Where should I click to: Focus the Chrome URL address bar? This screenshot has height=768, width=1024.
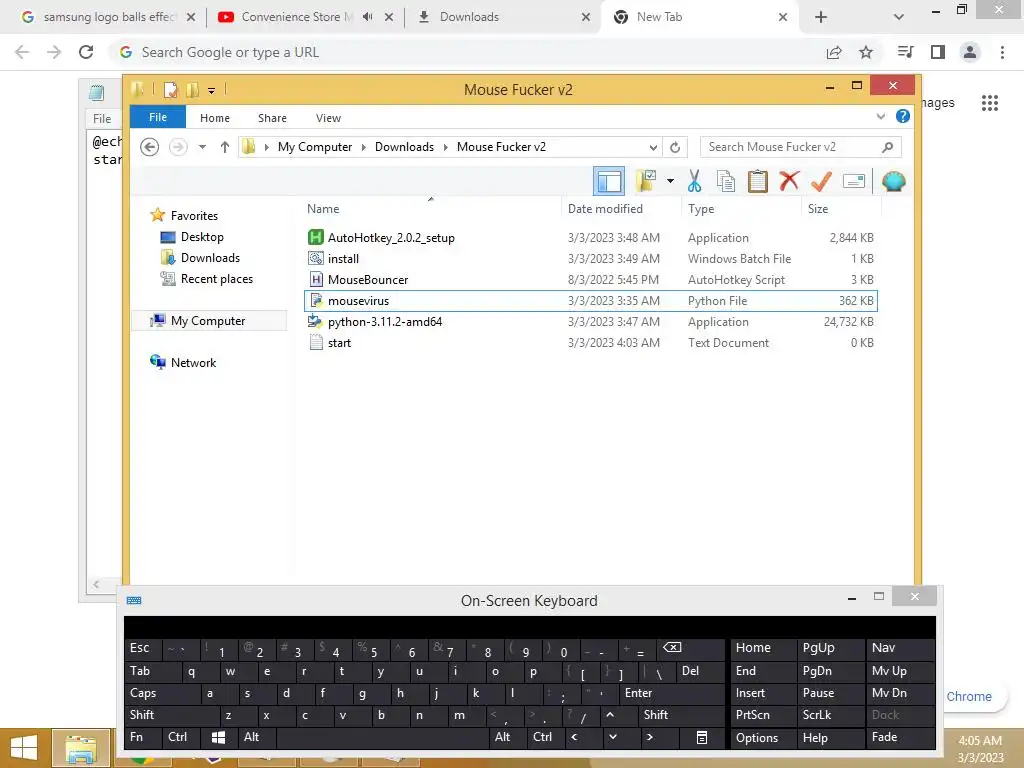pyautogui.click(x=466, y=52)
